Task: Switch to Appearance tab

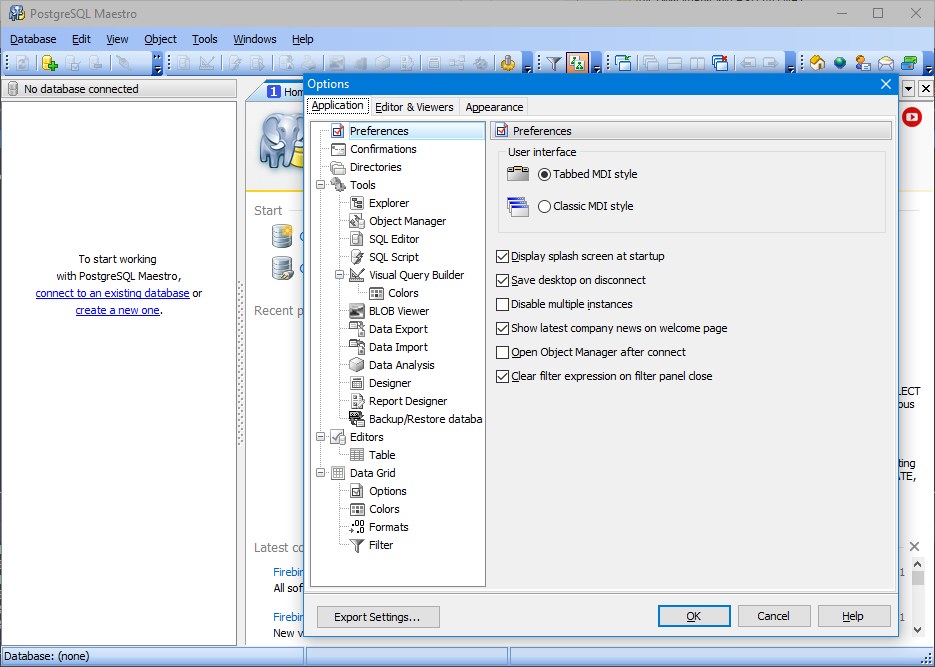Action: [494, 107]
